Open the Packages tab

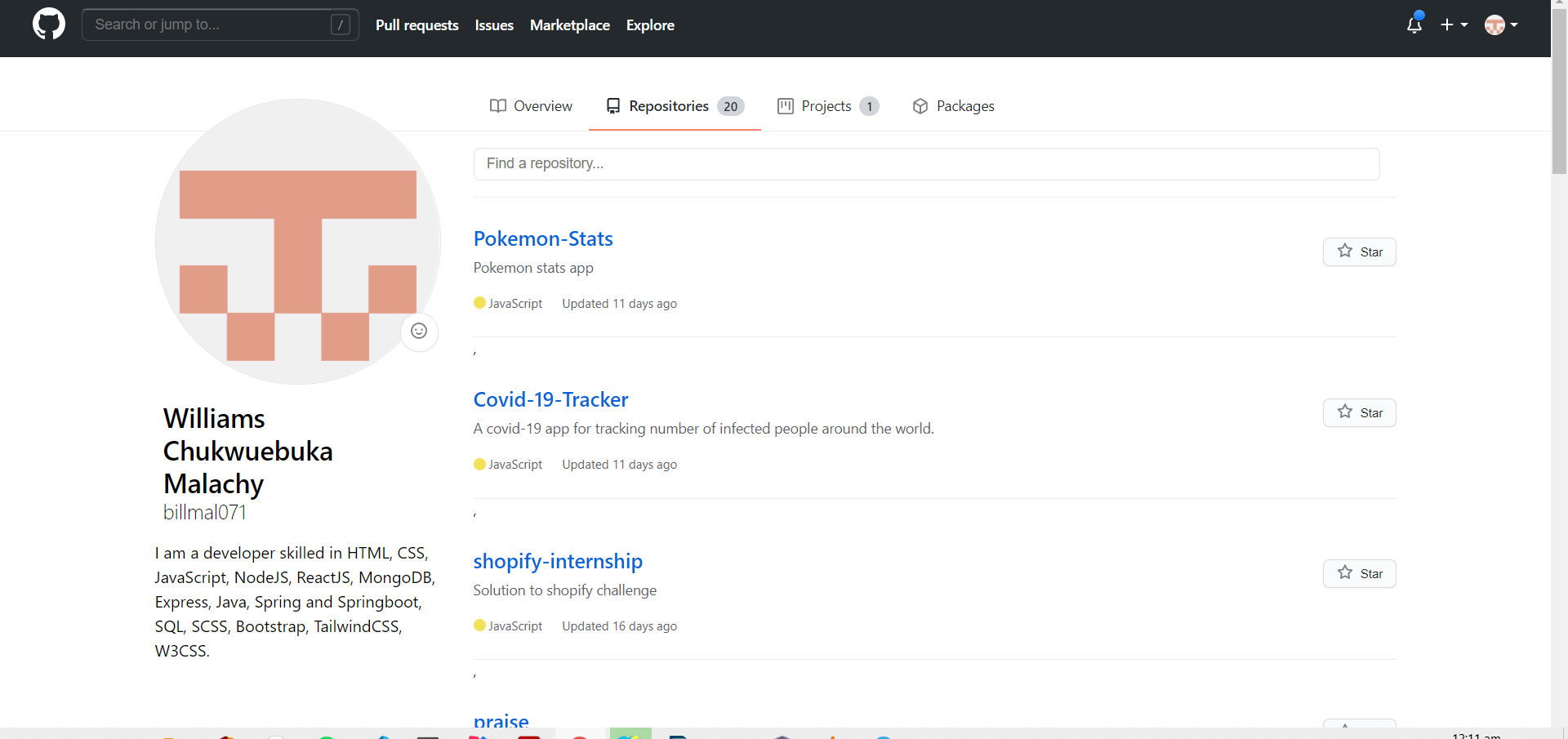(x=953, y=106)
